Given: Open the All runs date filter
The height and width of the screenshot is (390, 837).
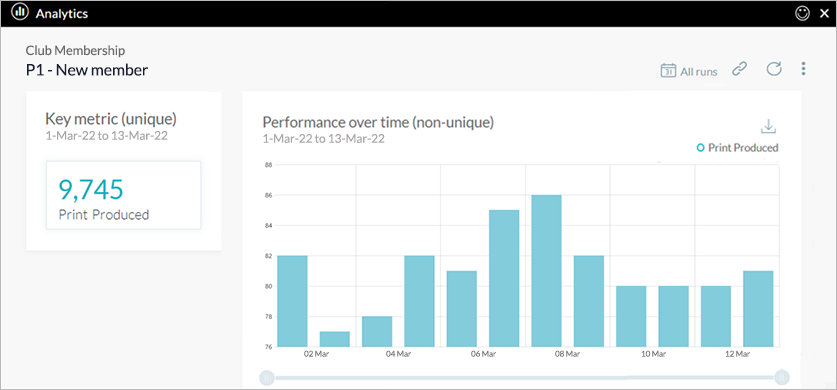Looking at the screenshot, I should 689,71.
